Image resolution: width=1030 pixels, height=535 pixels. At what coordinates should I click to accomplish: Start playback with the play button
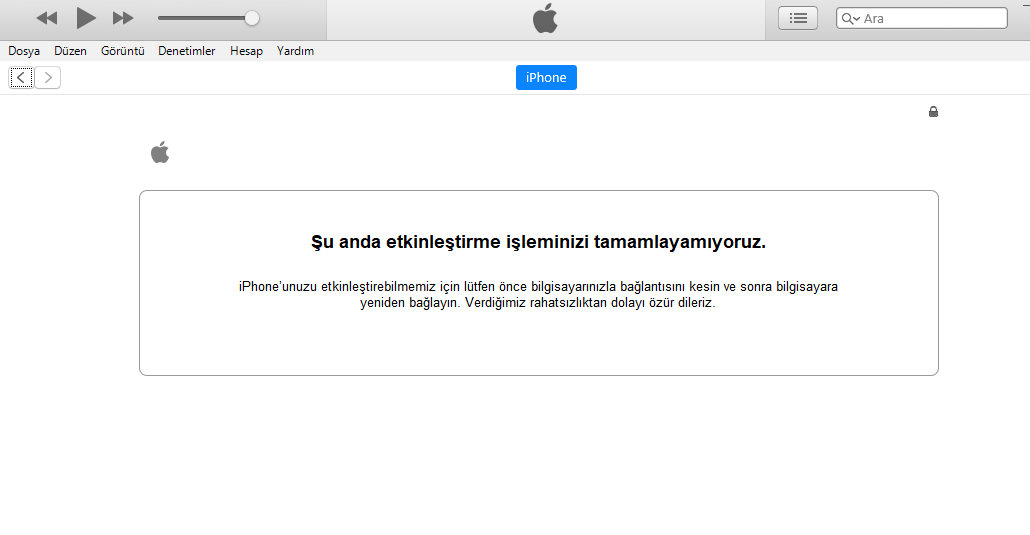(85, 18)
